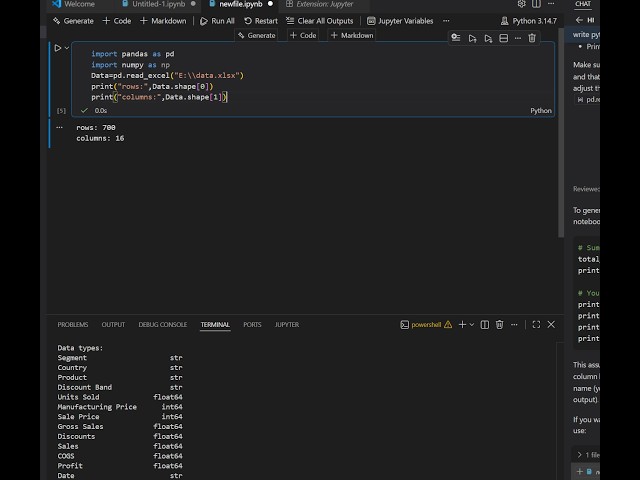Open editor title more actions ellipsis
This screenshot has width=640, height=480.
click(x=551, y=4)
